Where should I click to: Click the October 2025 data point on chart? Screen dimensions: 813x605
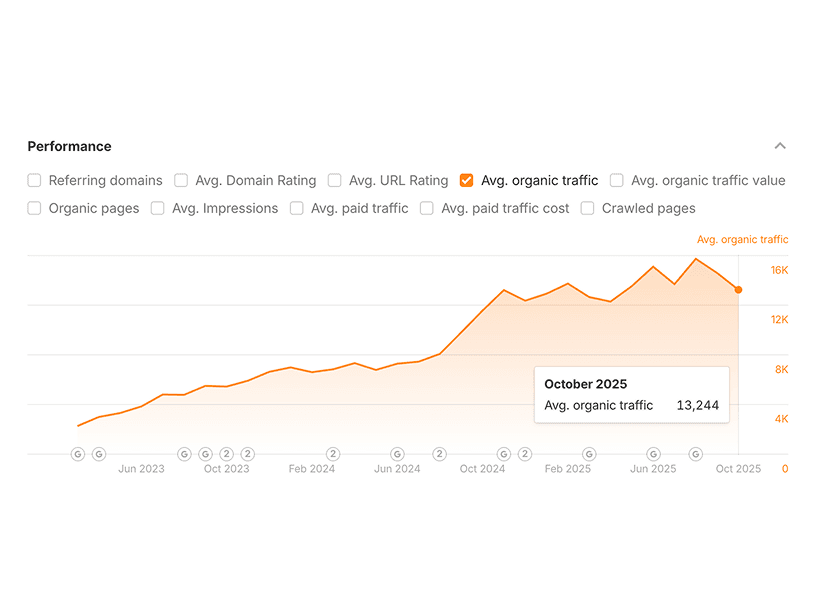739,290
